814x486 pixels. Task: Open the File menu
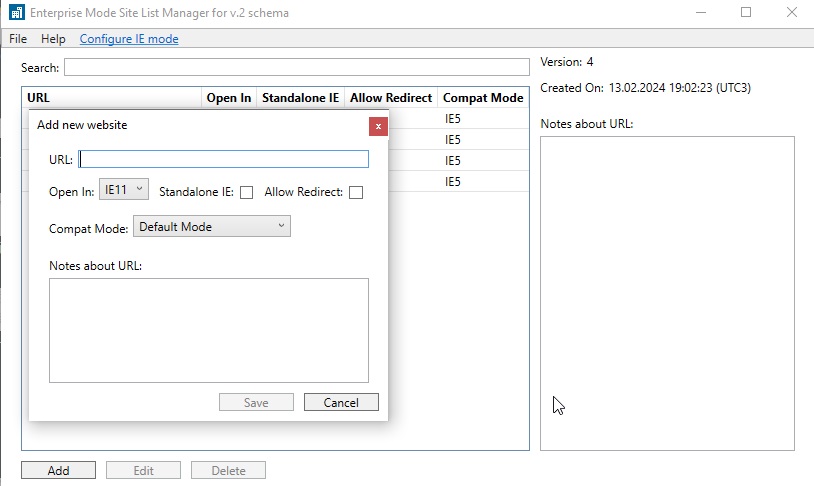point(18,39)
